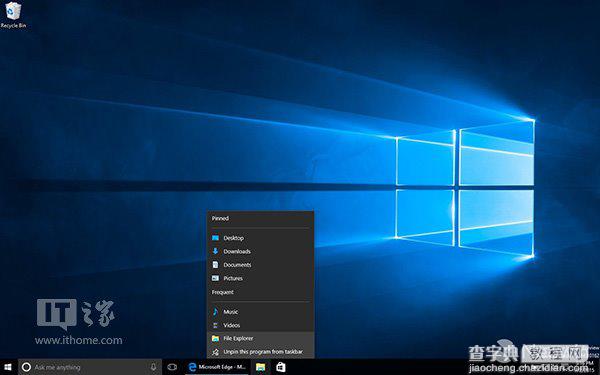This screenshot has width=600, height=375.
Task: Click the Documents page icon in jump list
Action: coord(215,265)
